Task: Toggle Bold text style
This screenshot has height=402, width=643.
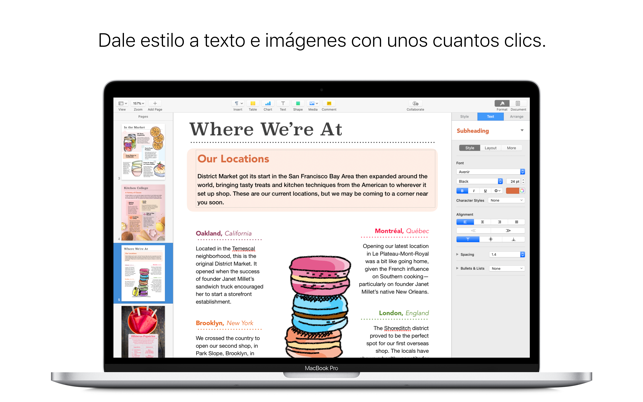Action: pos(462,191)
